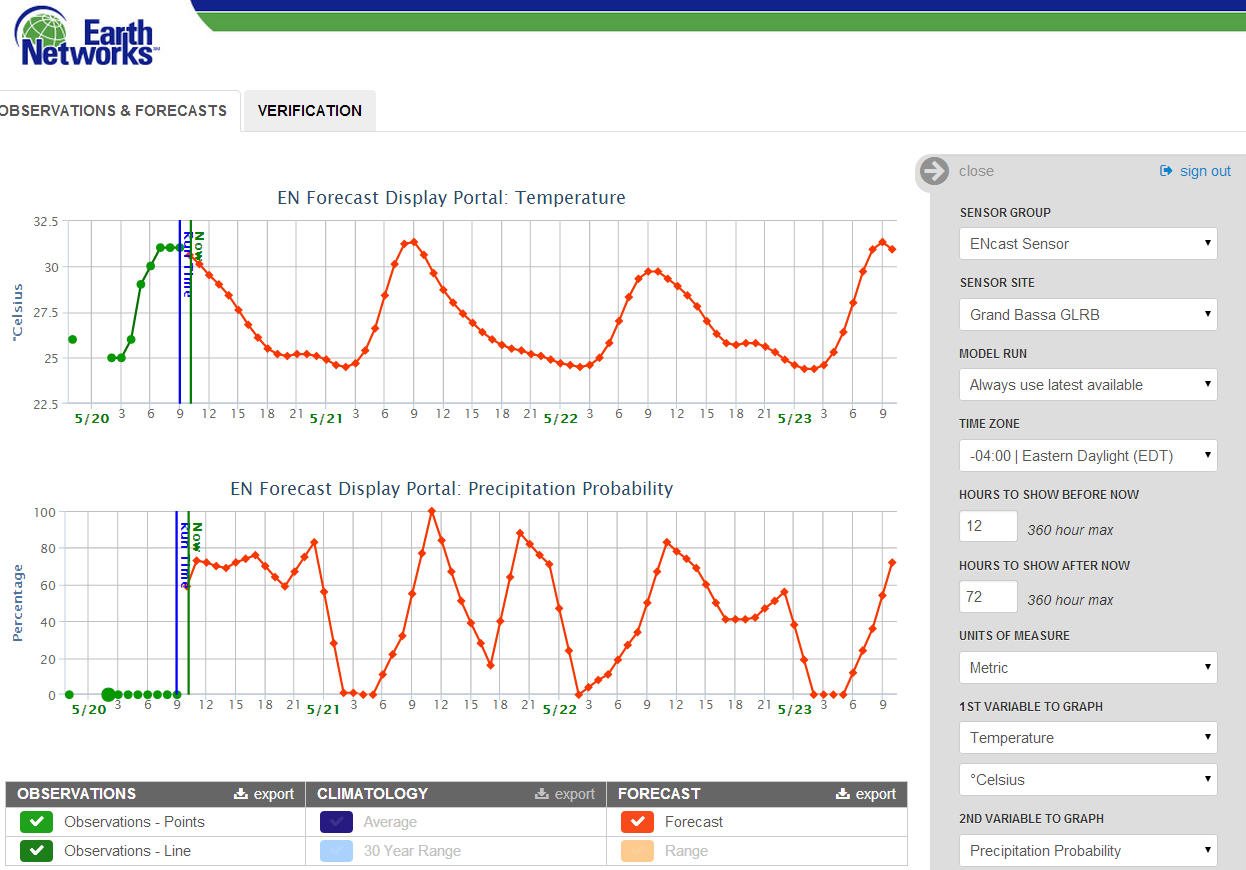Click the 100 percent peak precipitation forecast point
Image resolution: width=1246 pixels, height=870 pixels.
431,511
